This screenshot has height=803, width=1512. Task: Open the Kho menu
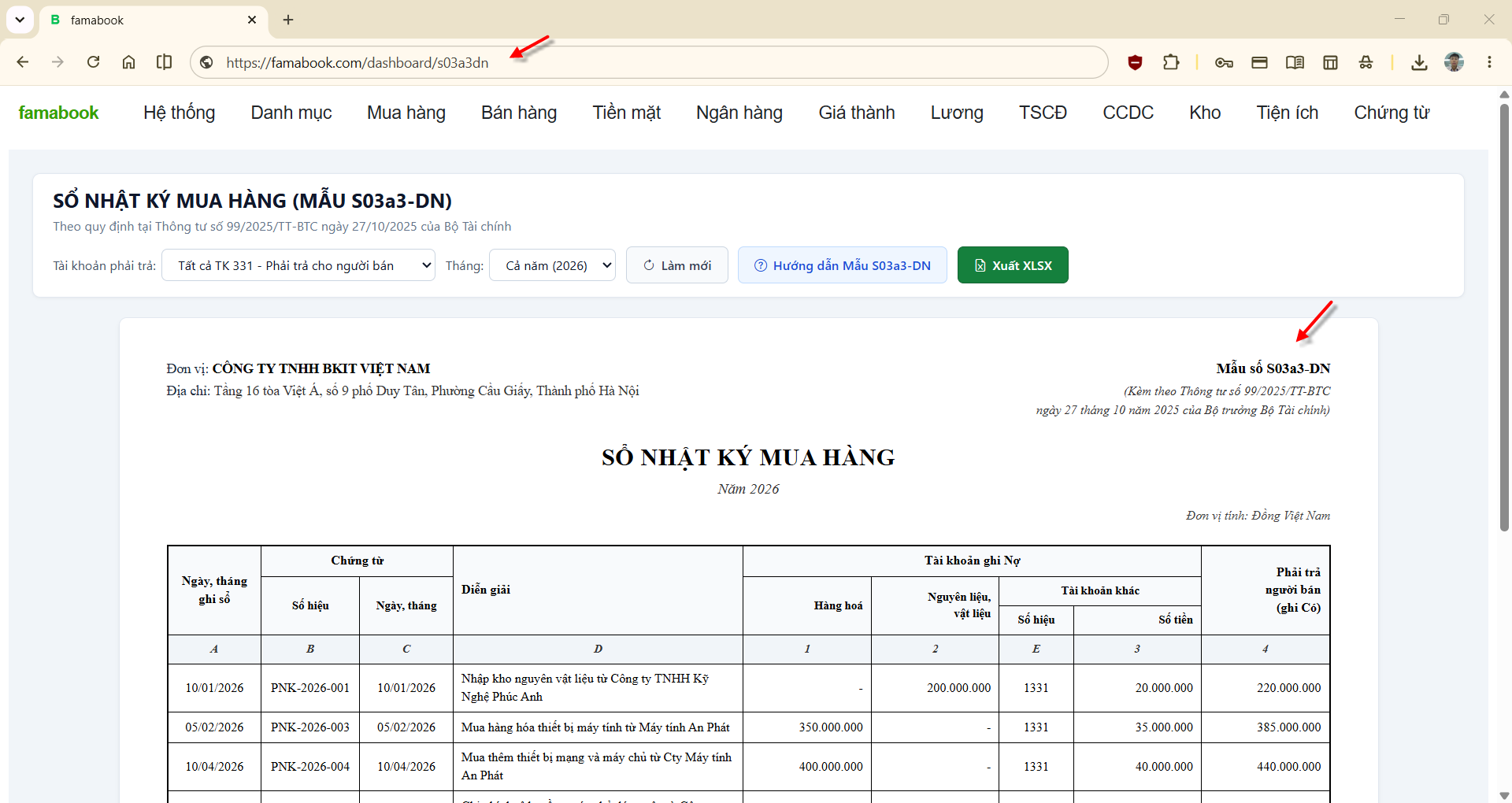(x=1205, y=113)
